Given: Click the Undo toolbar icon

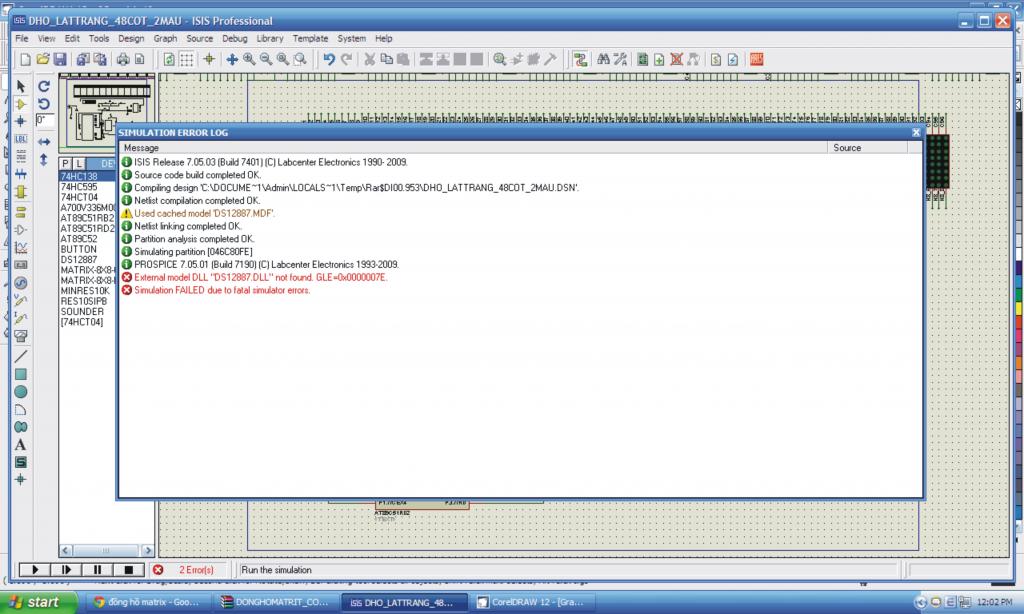Looking at the screenshot, I should 328,60.
